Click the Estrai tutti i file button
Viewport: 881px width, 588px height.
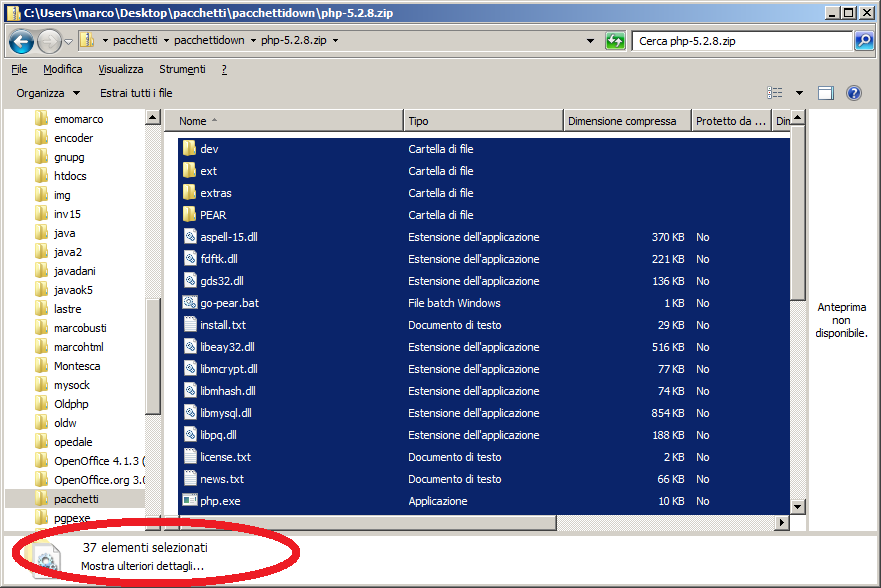pyautogui.click(x=136, y=93)
